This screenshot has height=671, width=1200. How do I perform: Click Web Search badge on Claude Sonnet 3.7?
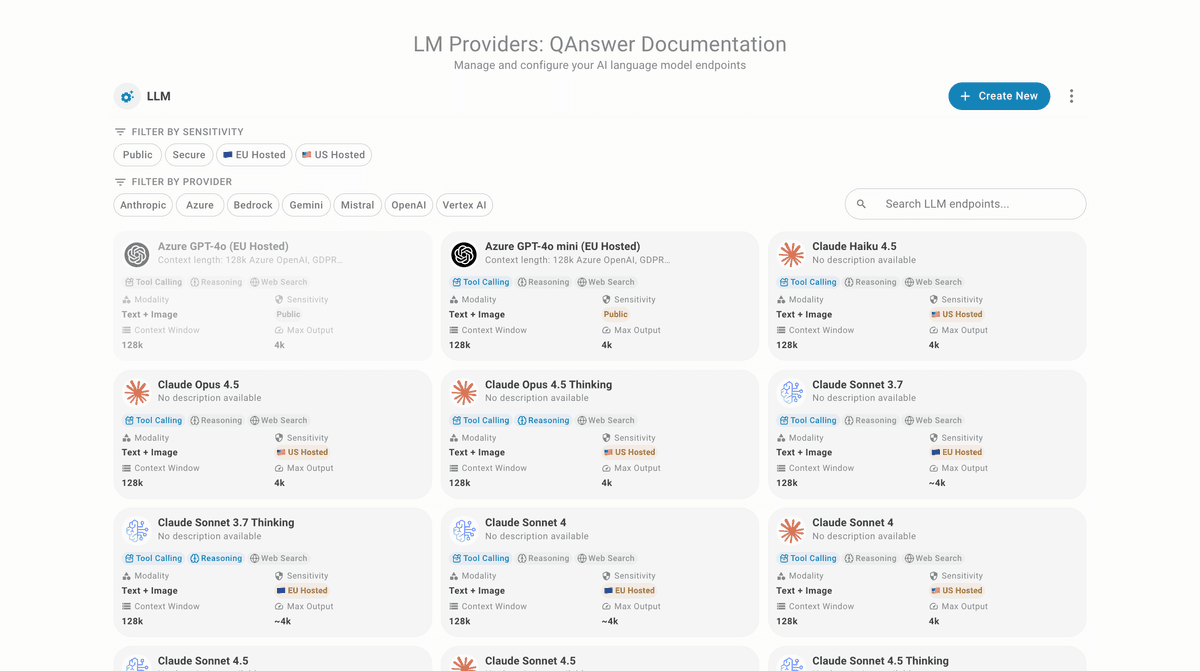click(933, 420)
